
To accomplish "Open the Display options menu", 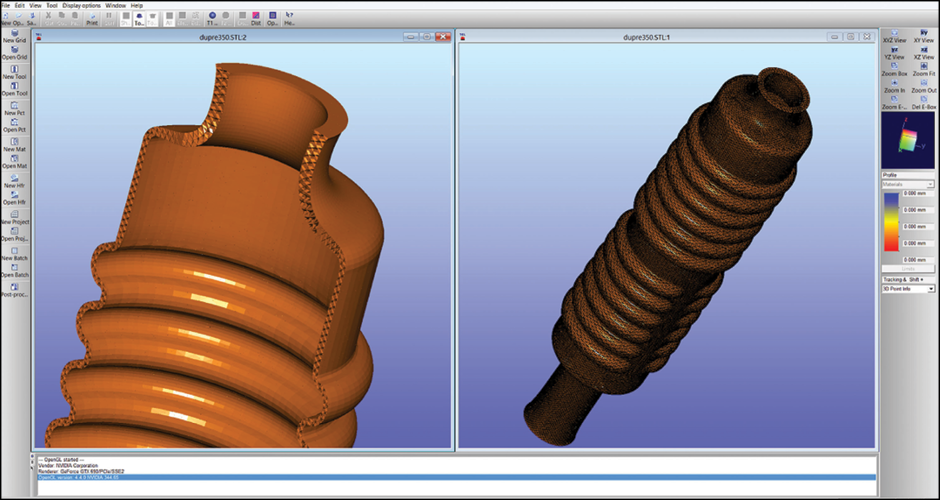I will coord(81,5).
